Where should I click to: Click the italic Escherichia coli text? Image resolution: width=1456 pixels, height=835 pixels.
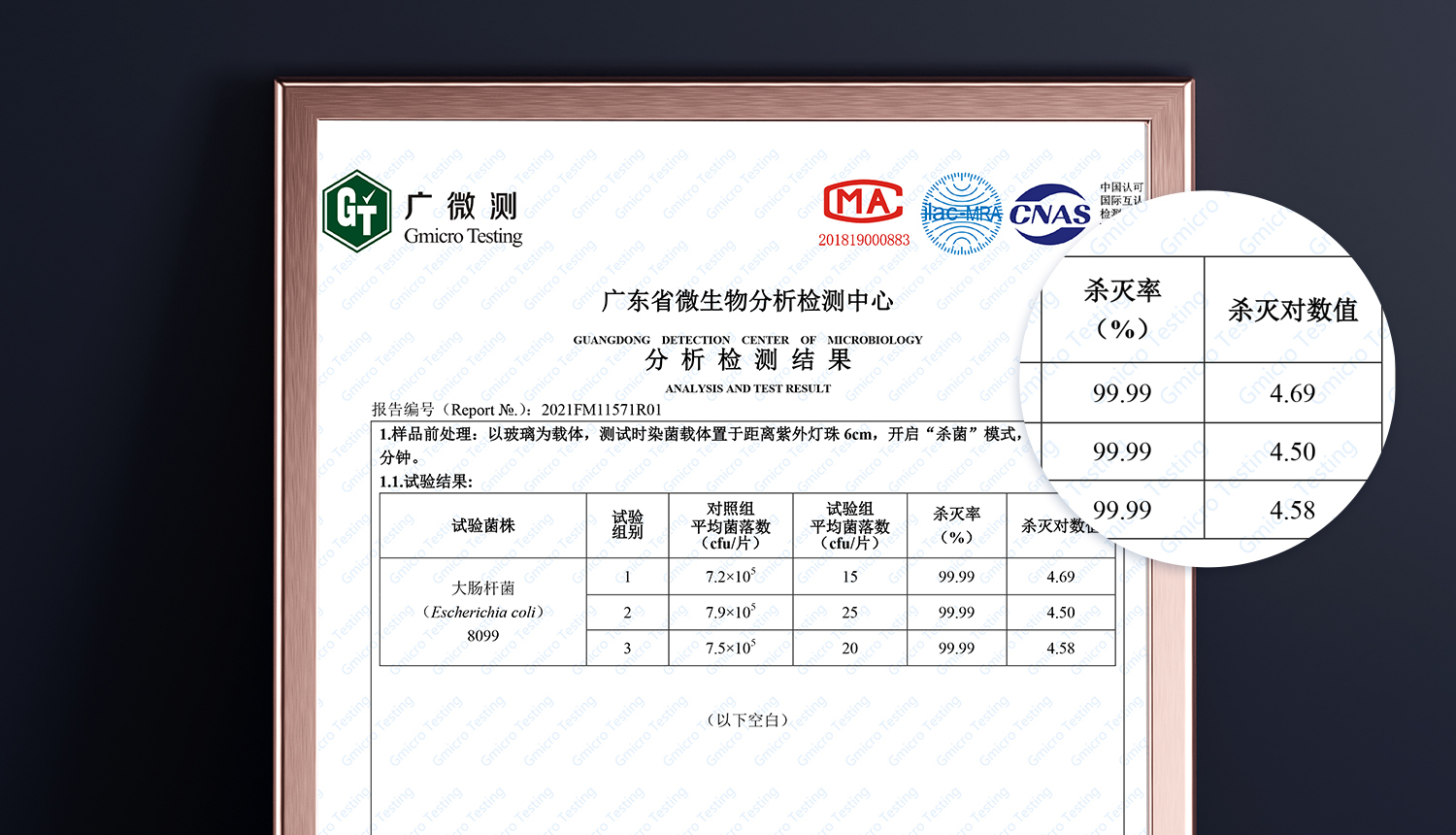click(x=483, y=613)
